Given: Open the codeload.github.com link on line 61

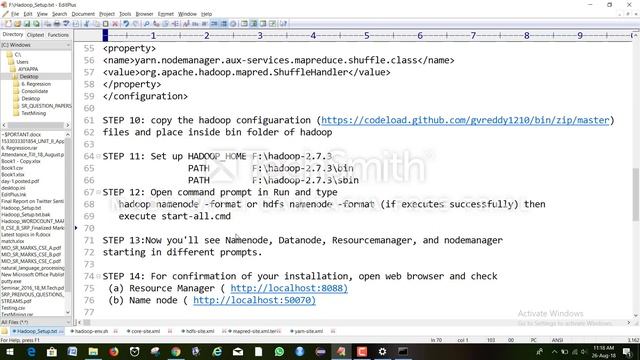Looking at the screenshot, I should (465, 120).
